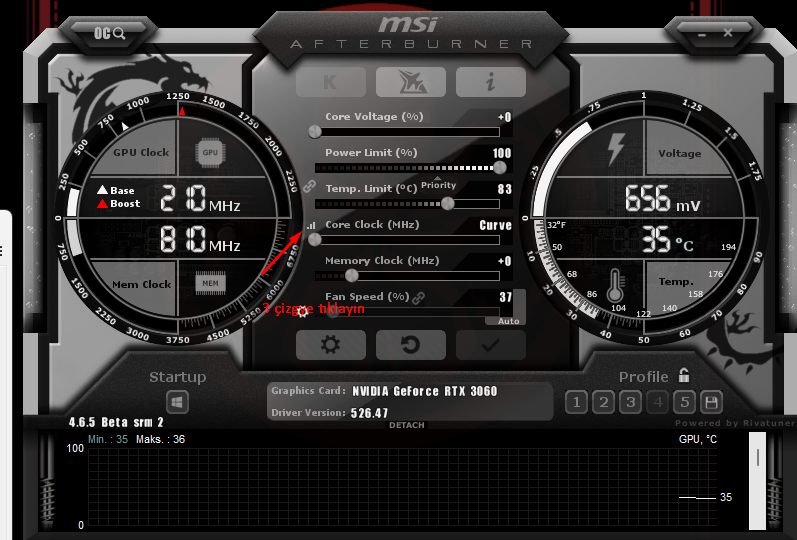Toggle the fan speed sync link icon

[x=419, y=298]
